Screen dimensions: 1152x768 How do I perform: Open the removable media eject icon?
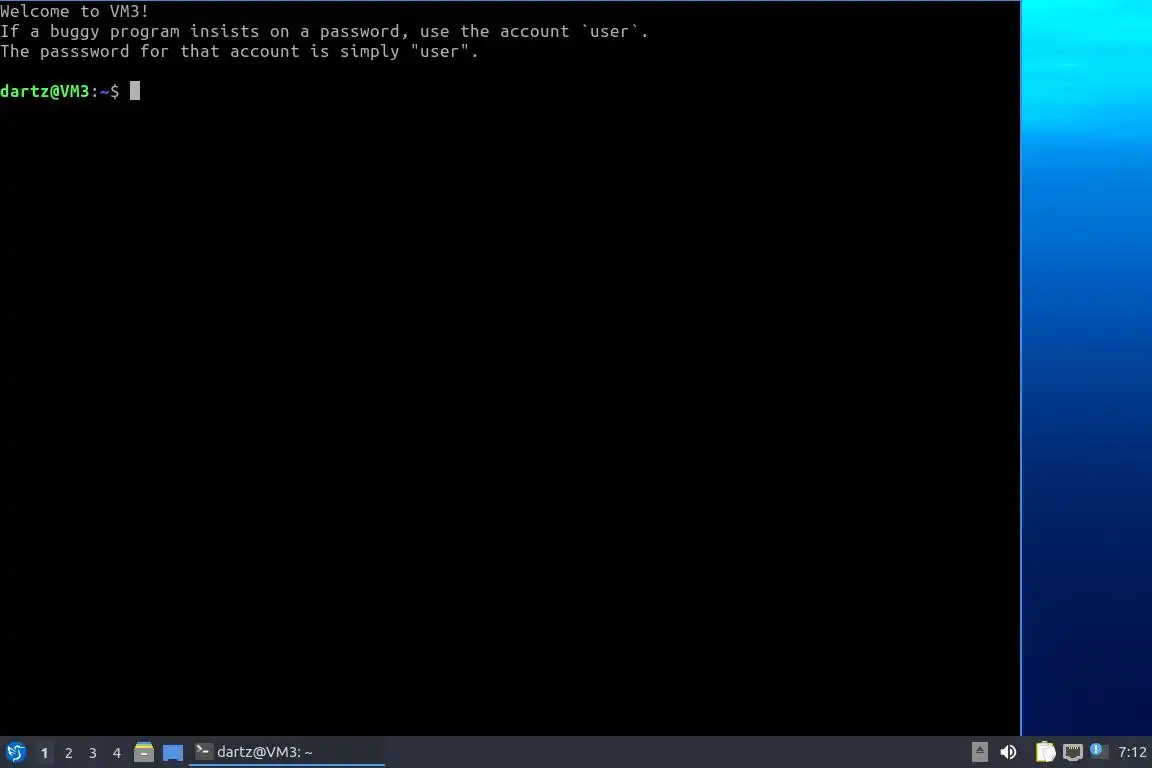[979, 752]
